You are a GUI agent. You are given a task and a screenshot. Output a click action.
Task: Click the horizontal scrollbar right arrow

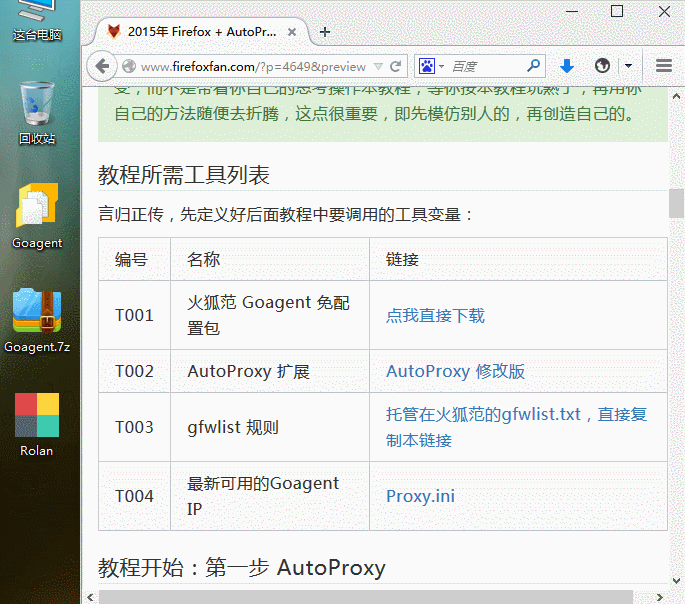pyautogui.click(x=660, y=597)
